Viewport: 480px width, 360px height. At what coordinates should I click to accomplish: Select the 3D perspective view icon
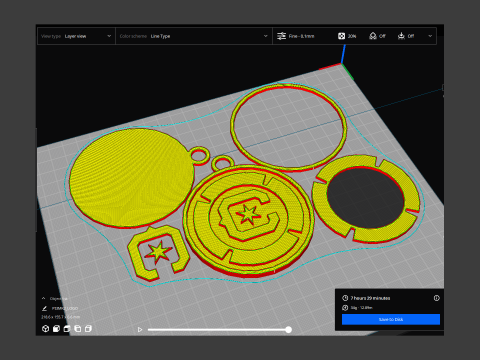pos(46,329)
